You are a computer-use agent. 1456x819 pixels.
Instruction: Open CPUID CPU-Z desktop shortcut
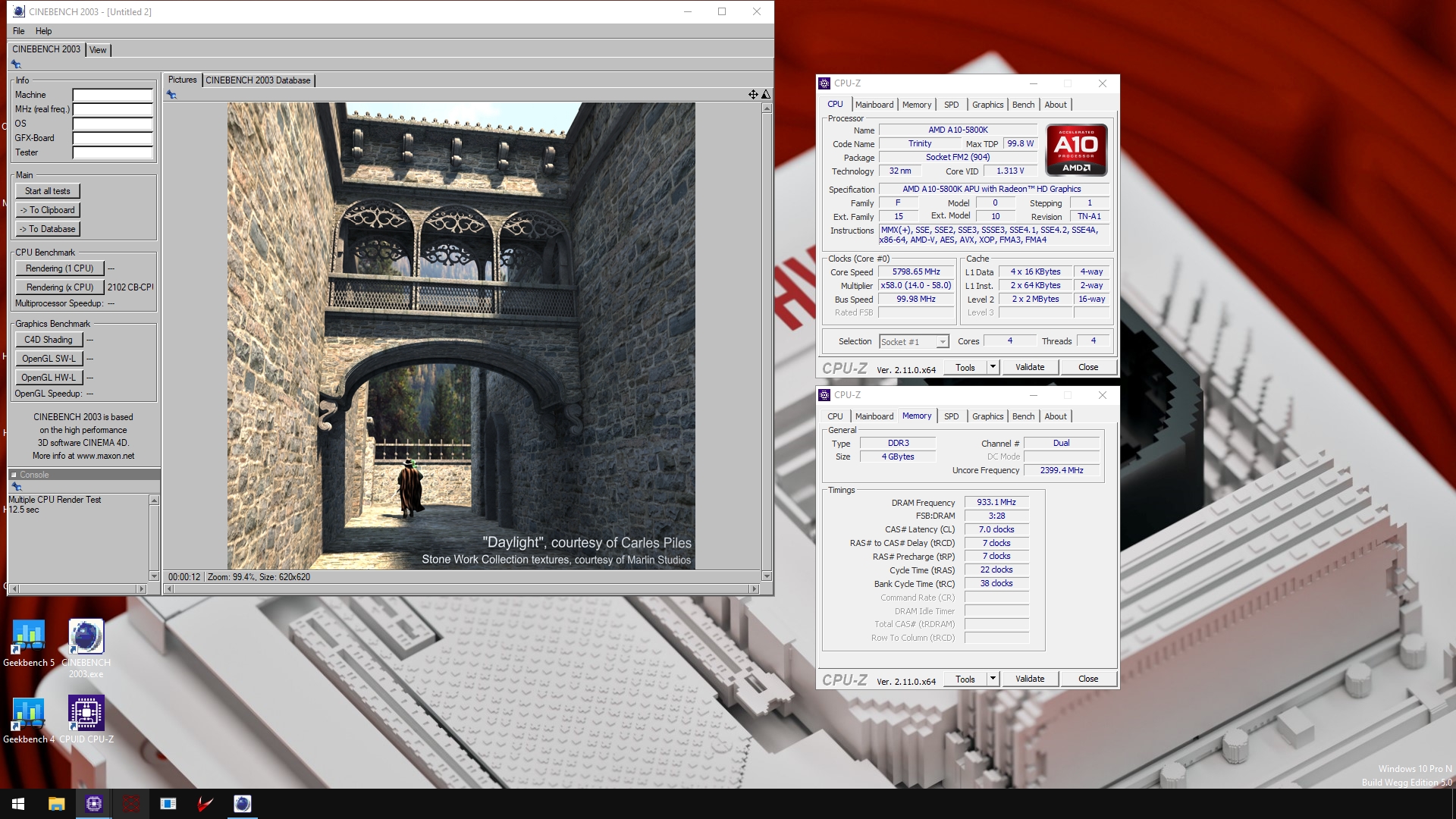click(86, 720)
